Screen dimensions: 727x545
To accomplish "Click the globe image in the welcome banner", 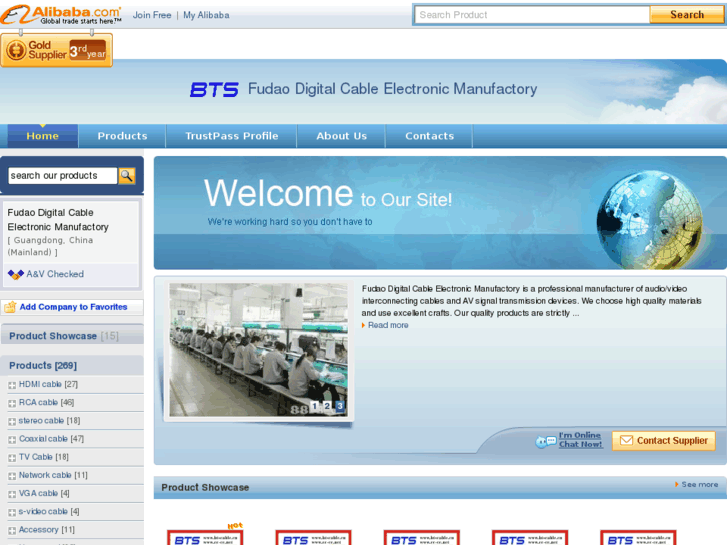I will coord(649,219).
